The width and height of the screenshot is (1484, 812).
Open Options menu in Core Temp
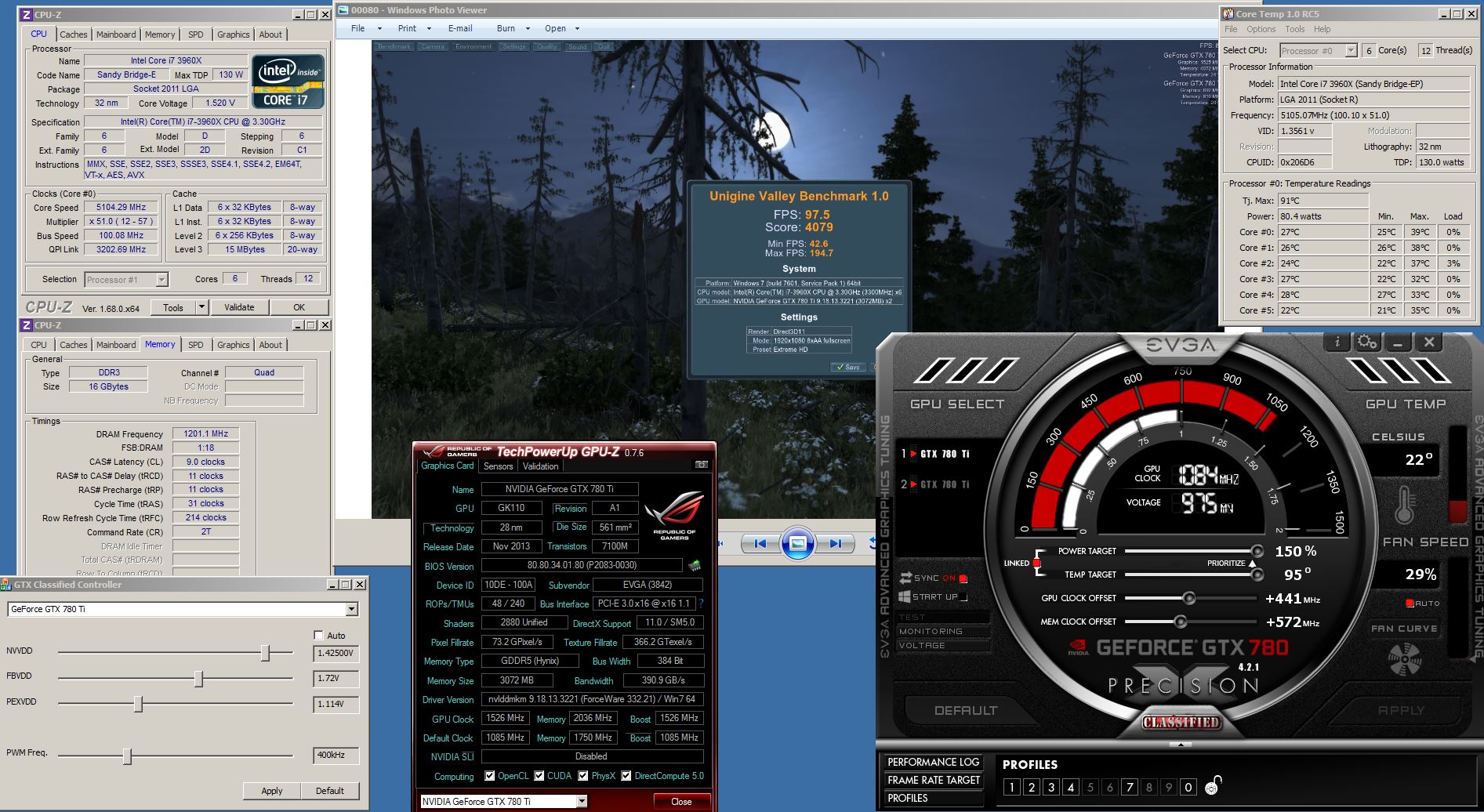point(1261,29)
